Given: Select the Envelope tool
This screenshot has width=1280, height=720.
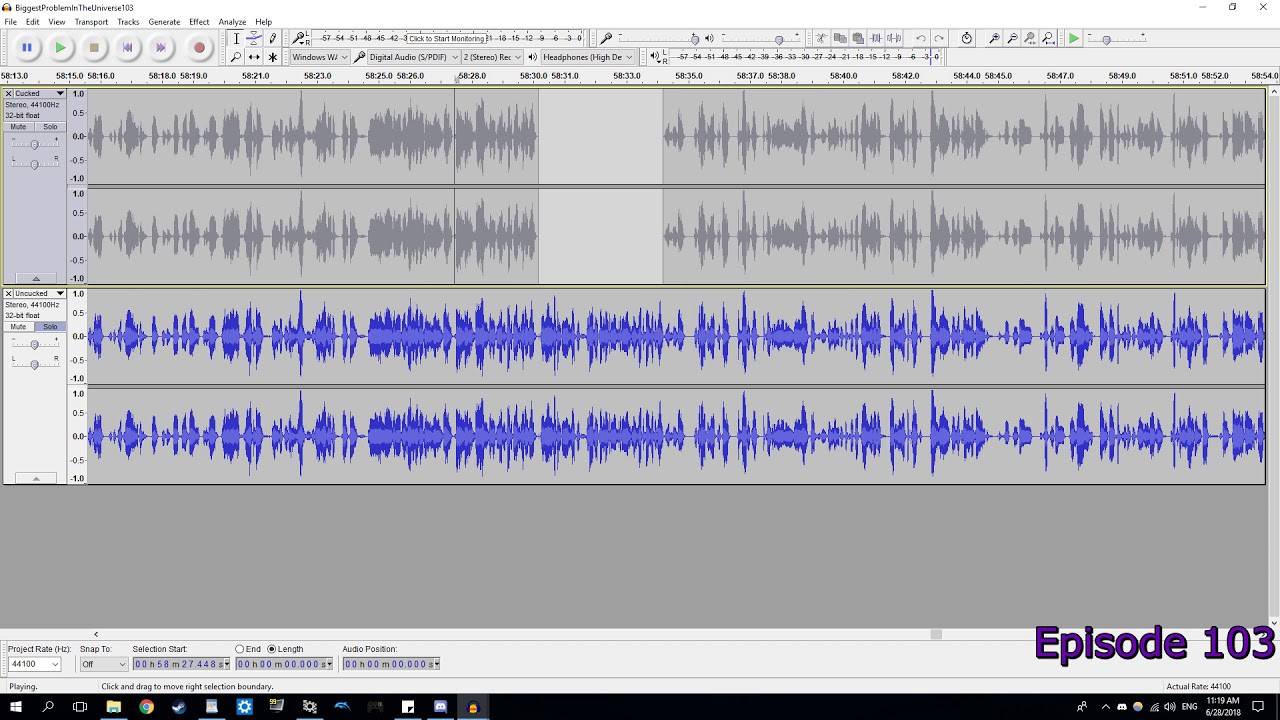Looking at the screenshot, I should pos(254,38).
